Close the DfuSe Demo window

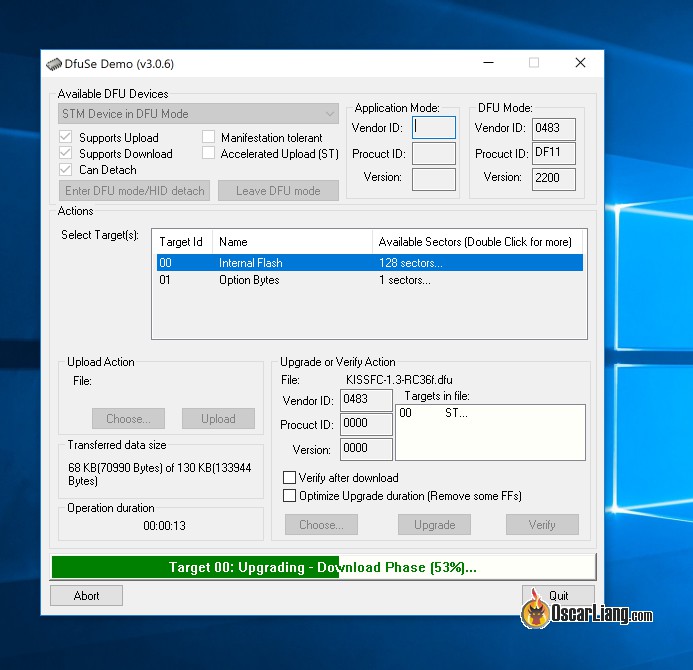(580, 63)
